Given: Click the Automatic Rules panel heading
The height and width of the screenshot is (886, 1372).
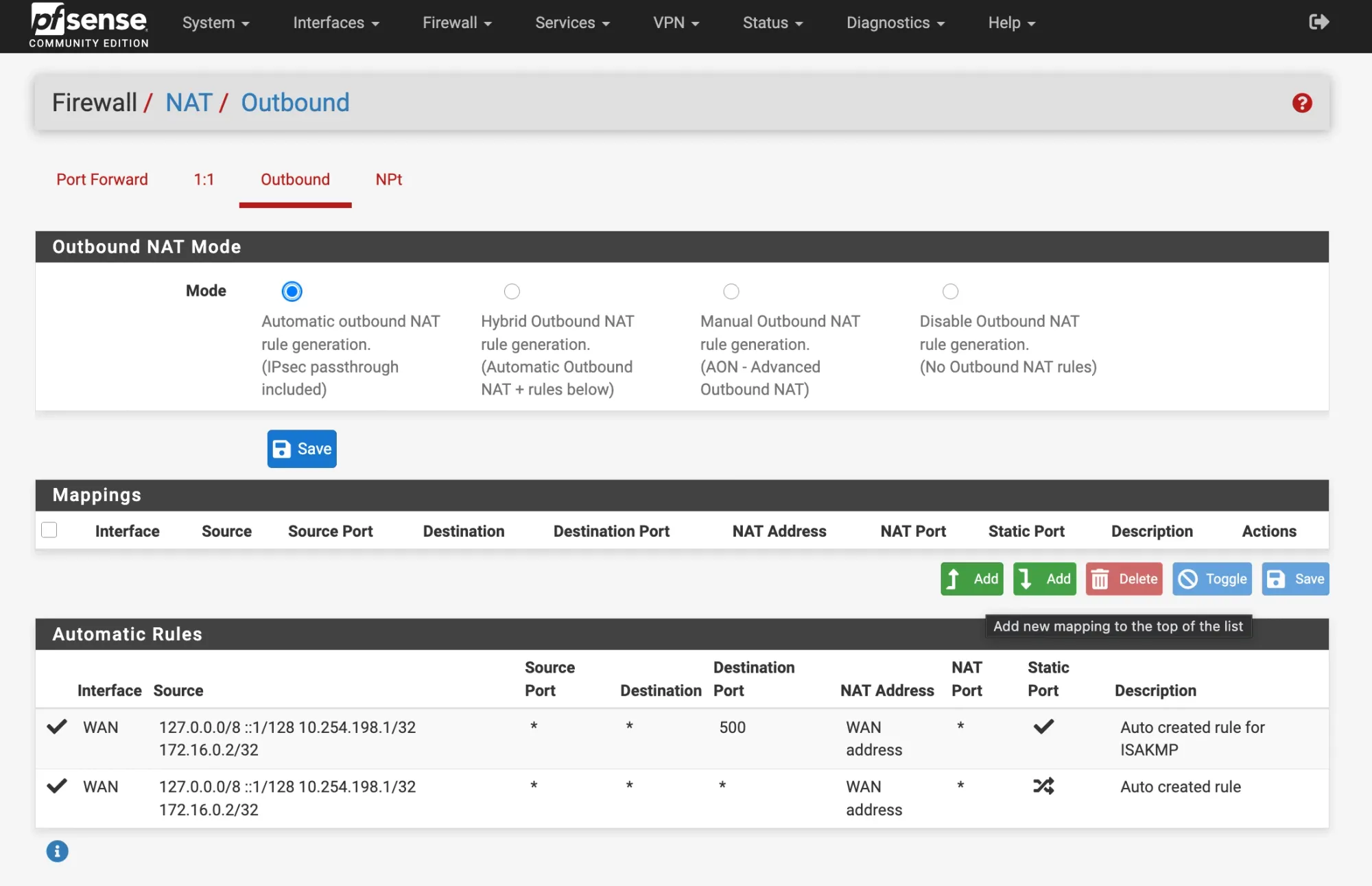Looking at the screenshot, I should coord(127,634).
